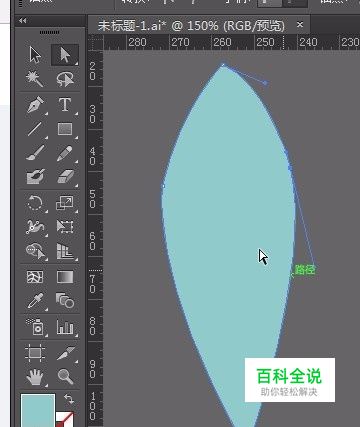Choose the Hand tool
Image resolution: width=360 pixels, height=427 pixels.
coord(35,377)
